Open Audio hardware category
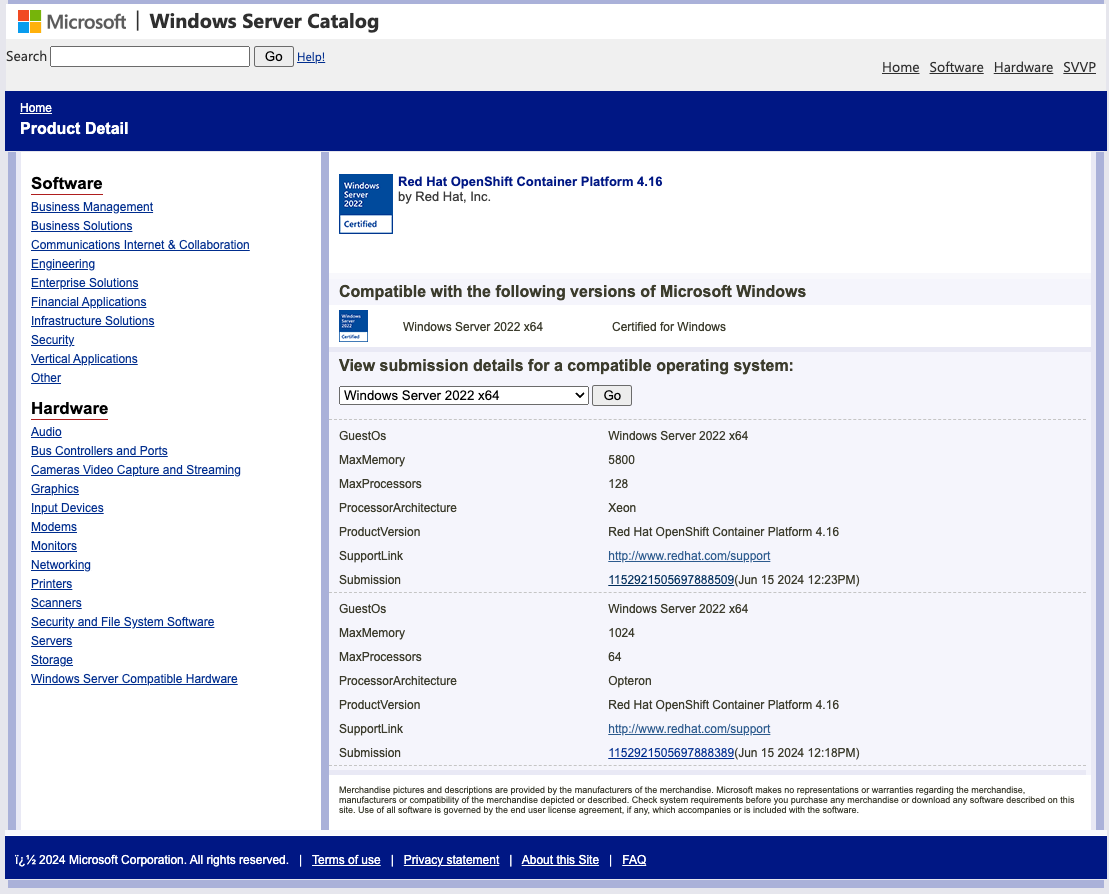 [46, 432]
